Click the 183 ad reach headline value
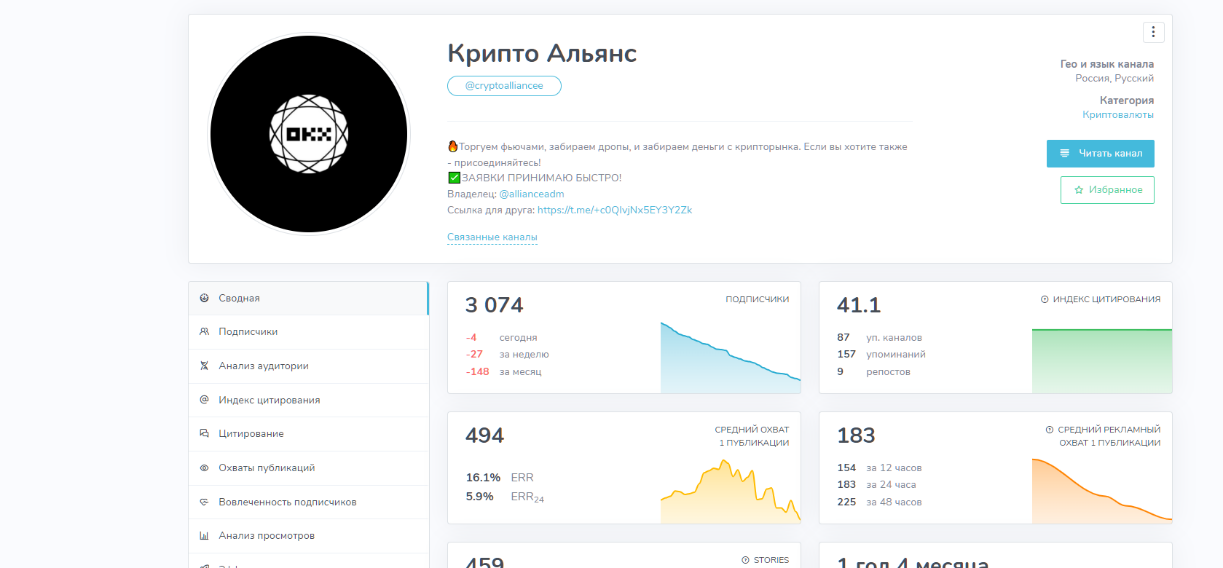The image size is (1223, 568). pos(856,436)
